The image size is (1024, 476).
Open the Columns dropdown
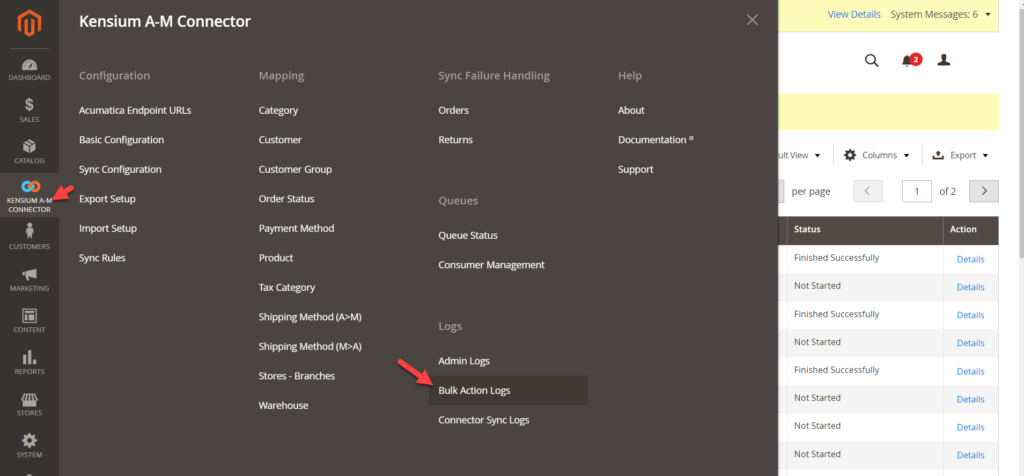point(876,155)
